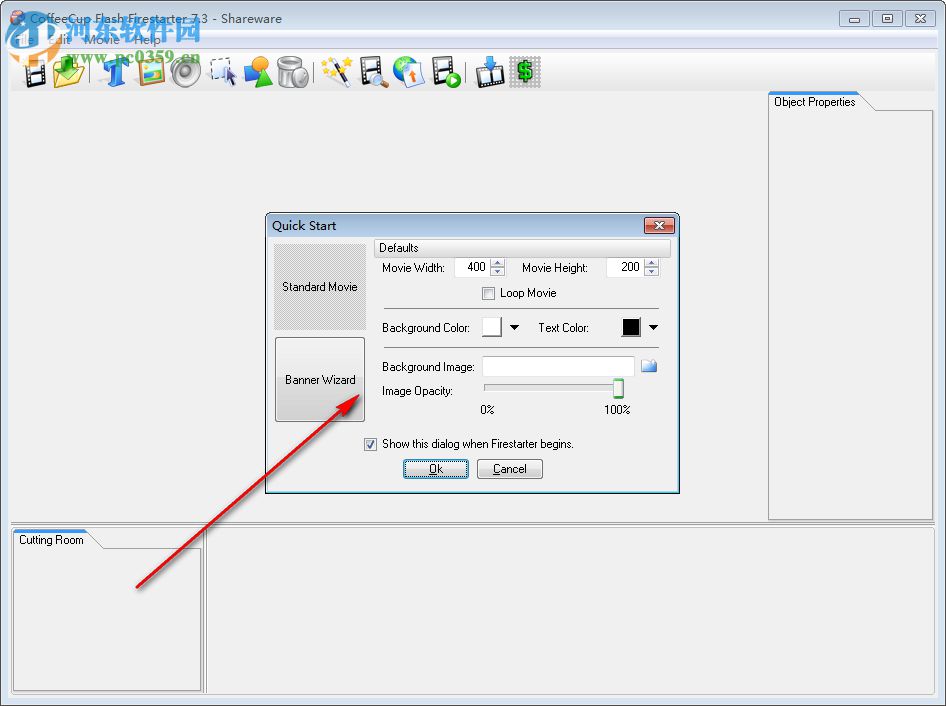Click the magic wand effects icon

pyautogui.click(x=337, y=72)
